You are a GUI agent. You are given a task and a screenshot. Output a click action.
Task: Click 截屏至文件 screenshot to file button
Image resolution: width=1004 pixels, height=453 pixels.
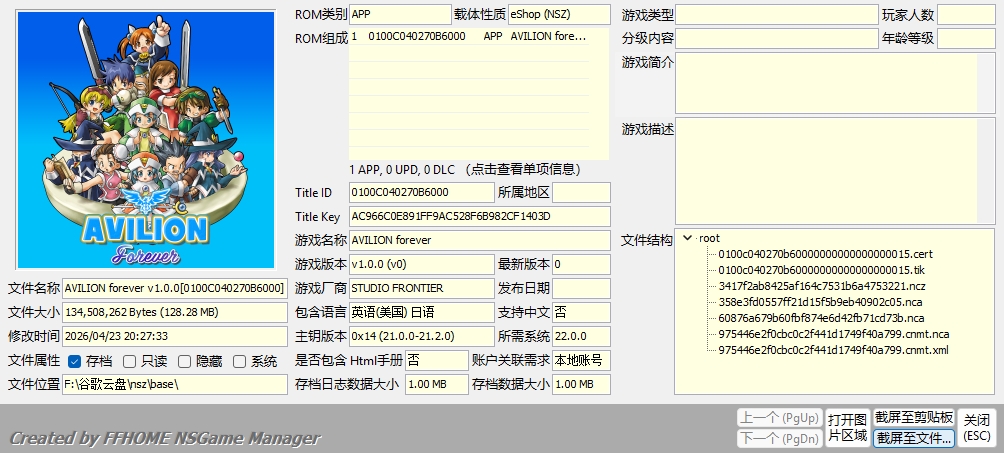click(x=914, y=438)
